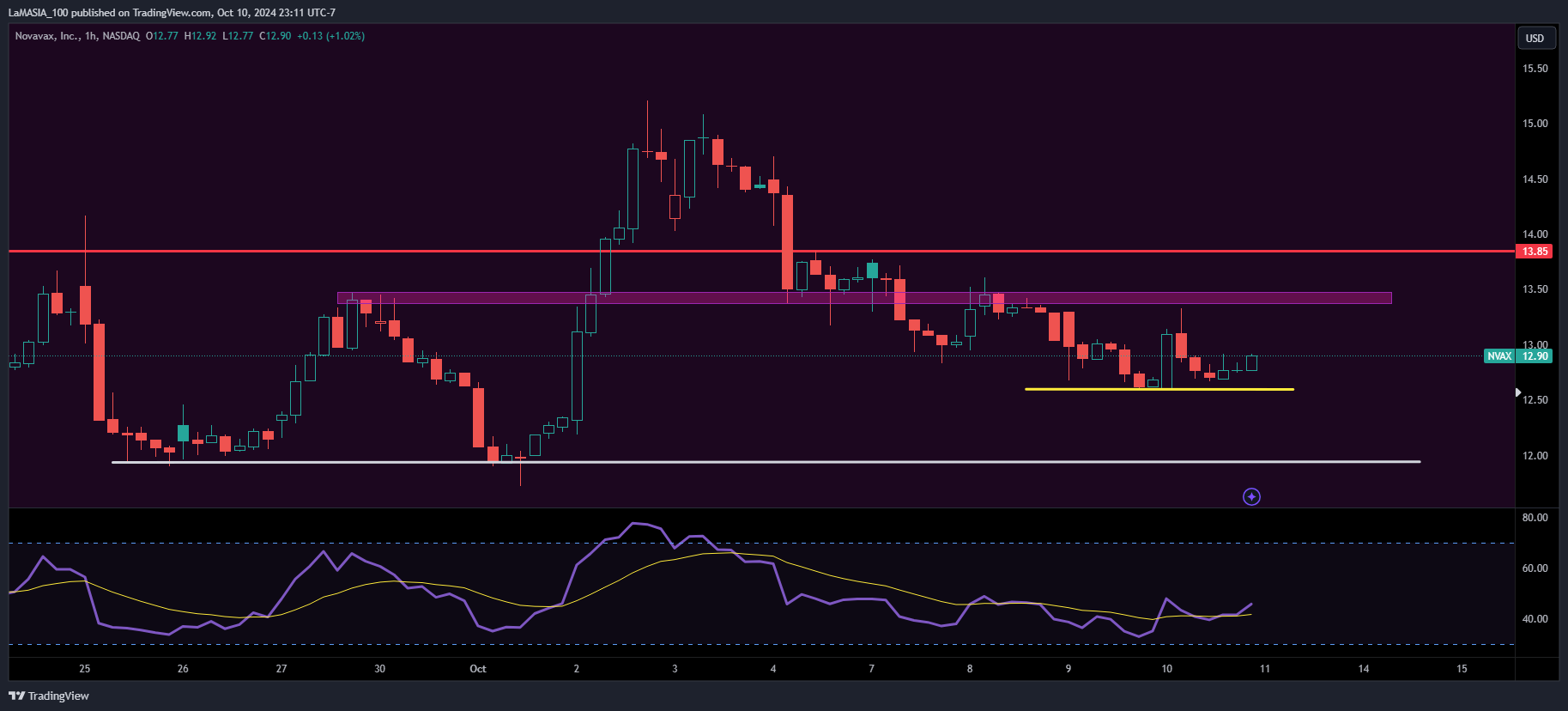Click the TradingView logo at bottom left
Viewport: 1568px width, 711px height.
coord(49,696)
